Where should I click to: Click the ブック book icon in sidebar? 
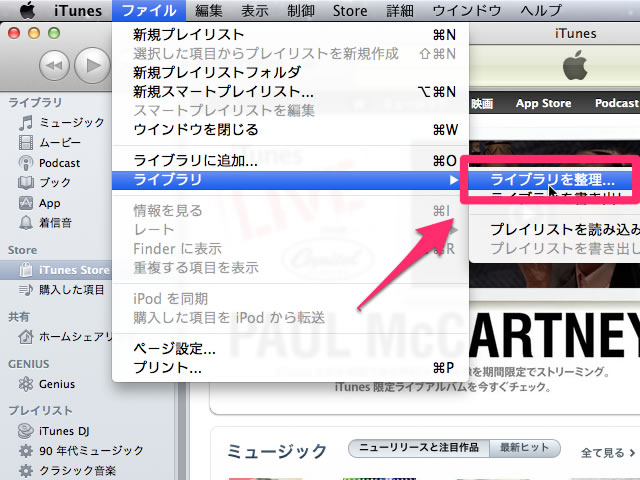26,182
